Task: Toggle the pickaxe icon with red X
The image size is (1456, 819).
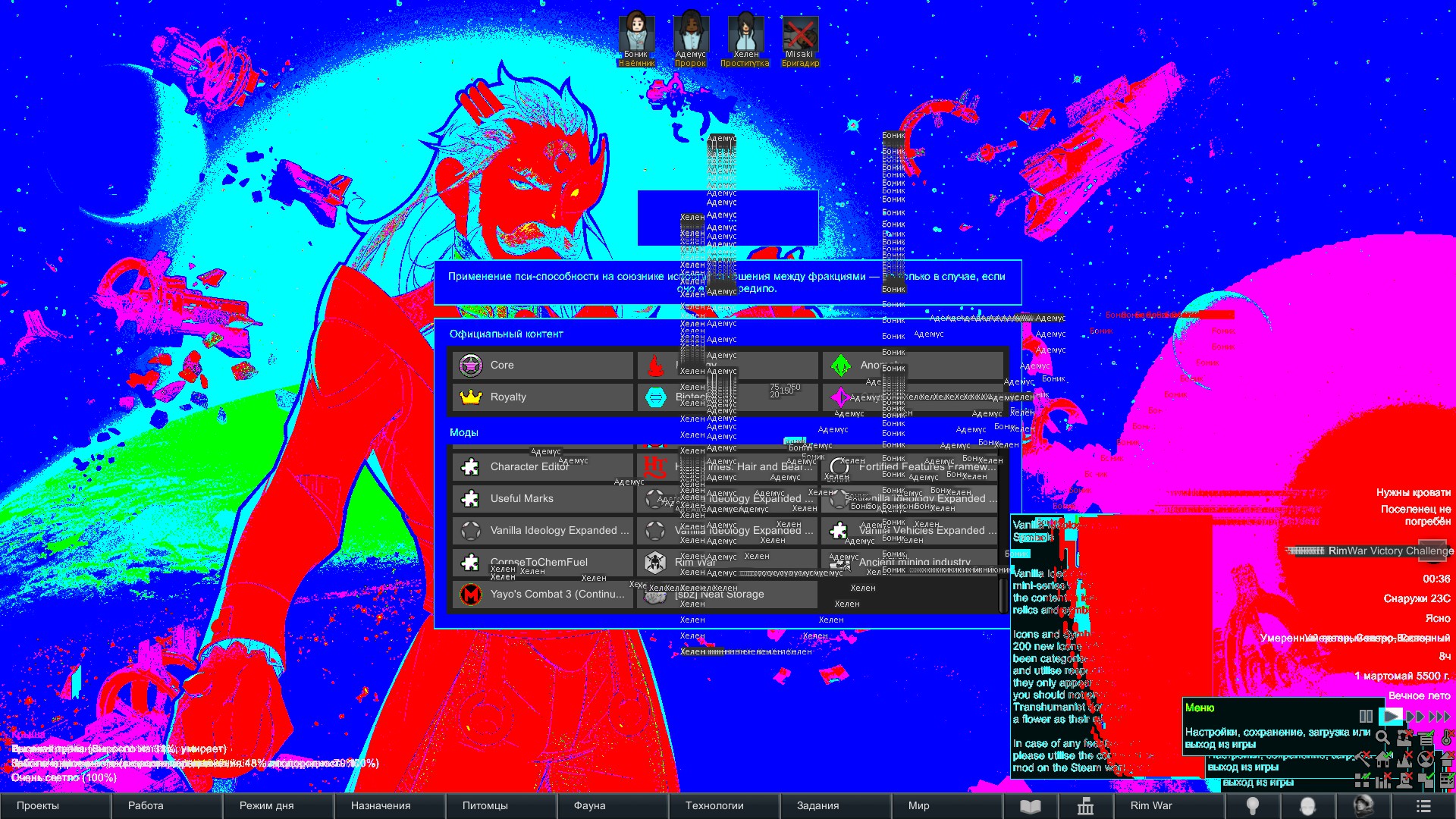Action: [1363, 758]
